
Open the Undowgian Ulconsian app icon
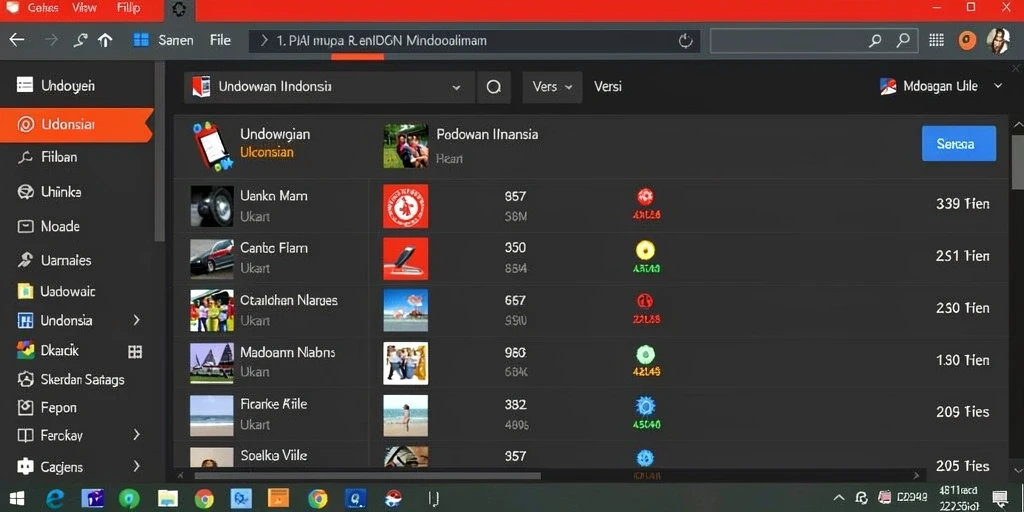coord(212,145)
